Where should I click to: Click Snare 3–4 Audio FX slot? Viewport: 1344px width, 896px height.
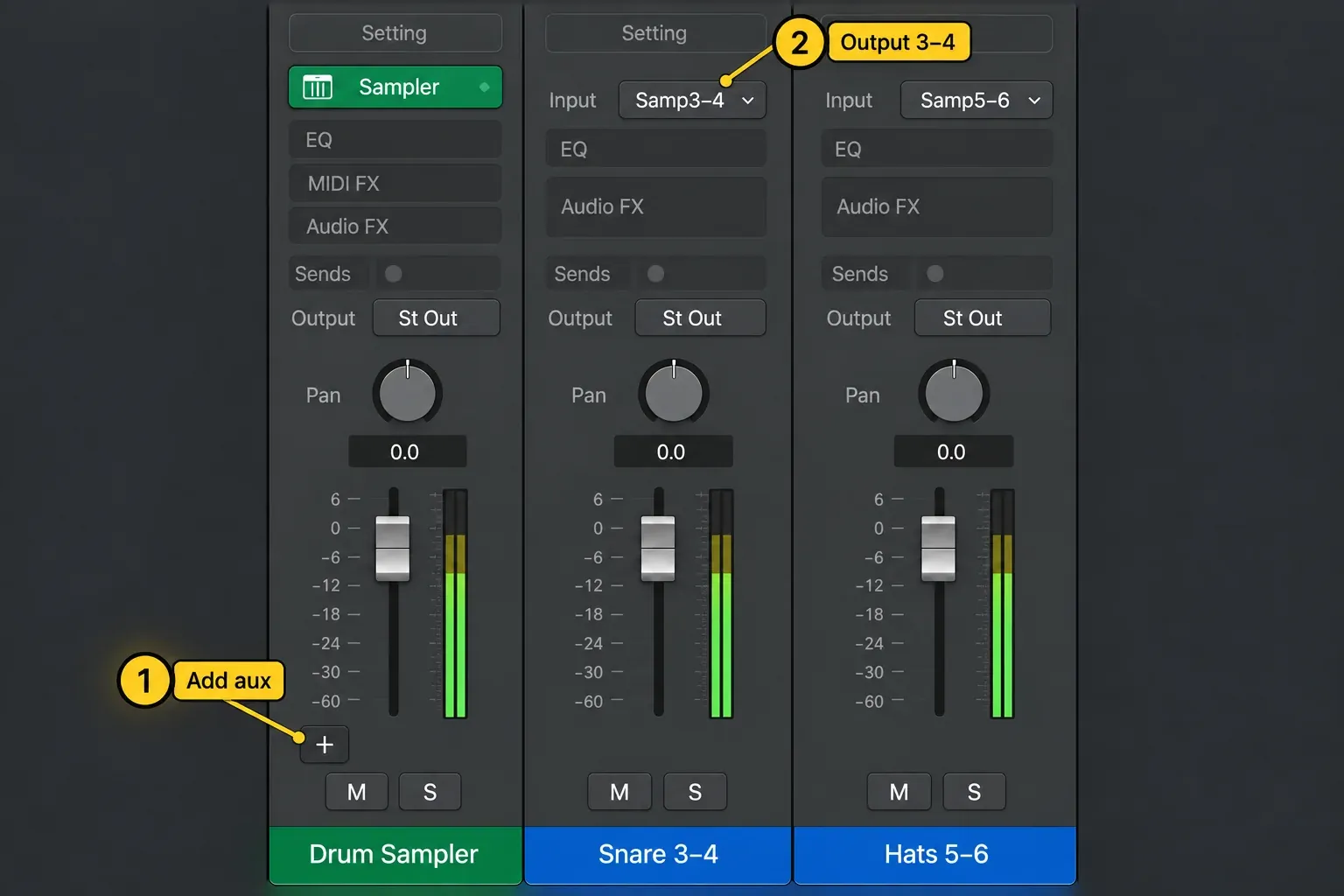[x=656, y=207]
